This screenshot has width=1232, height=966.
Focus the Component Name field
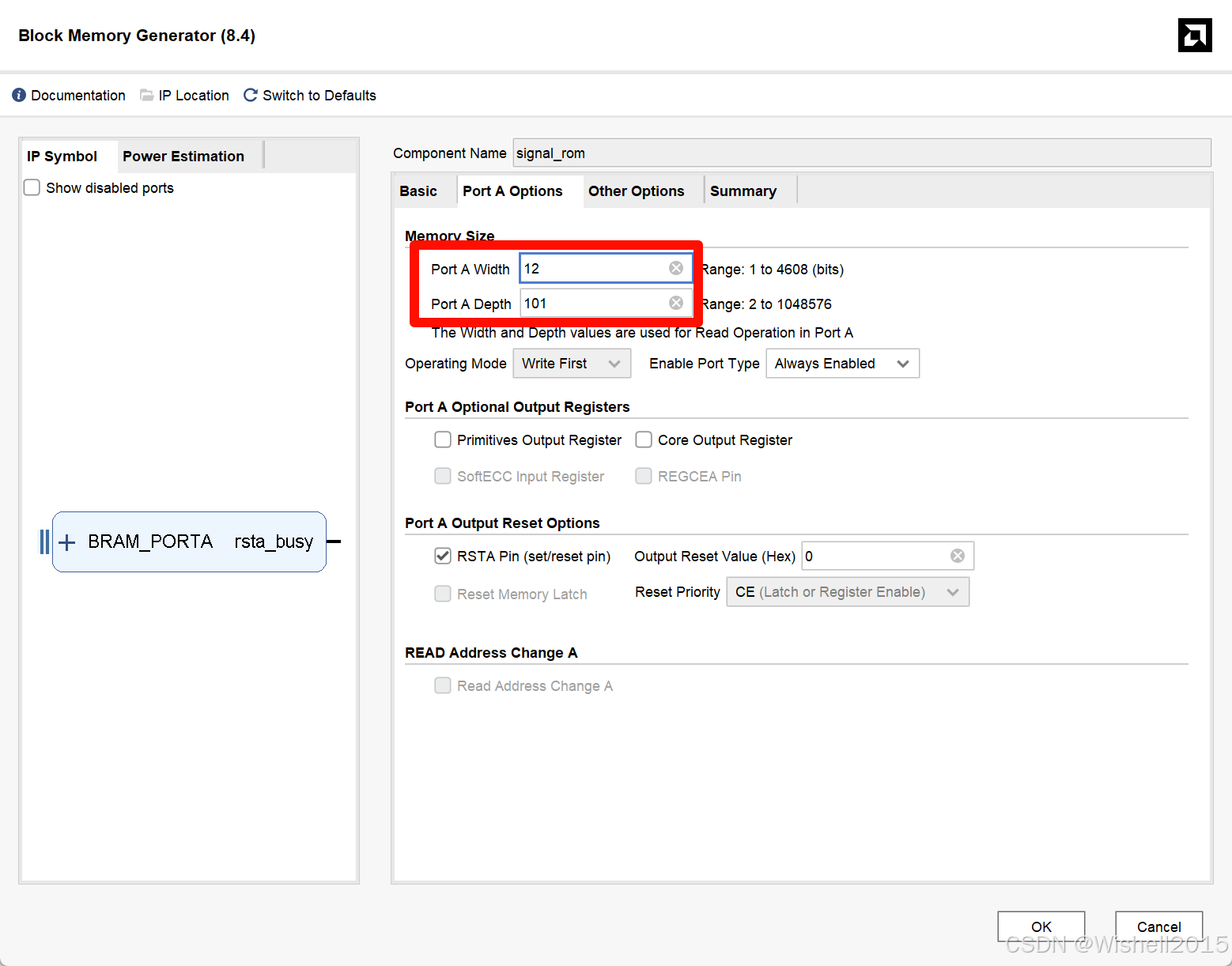(x=862, y=153)
